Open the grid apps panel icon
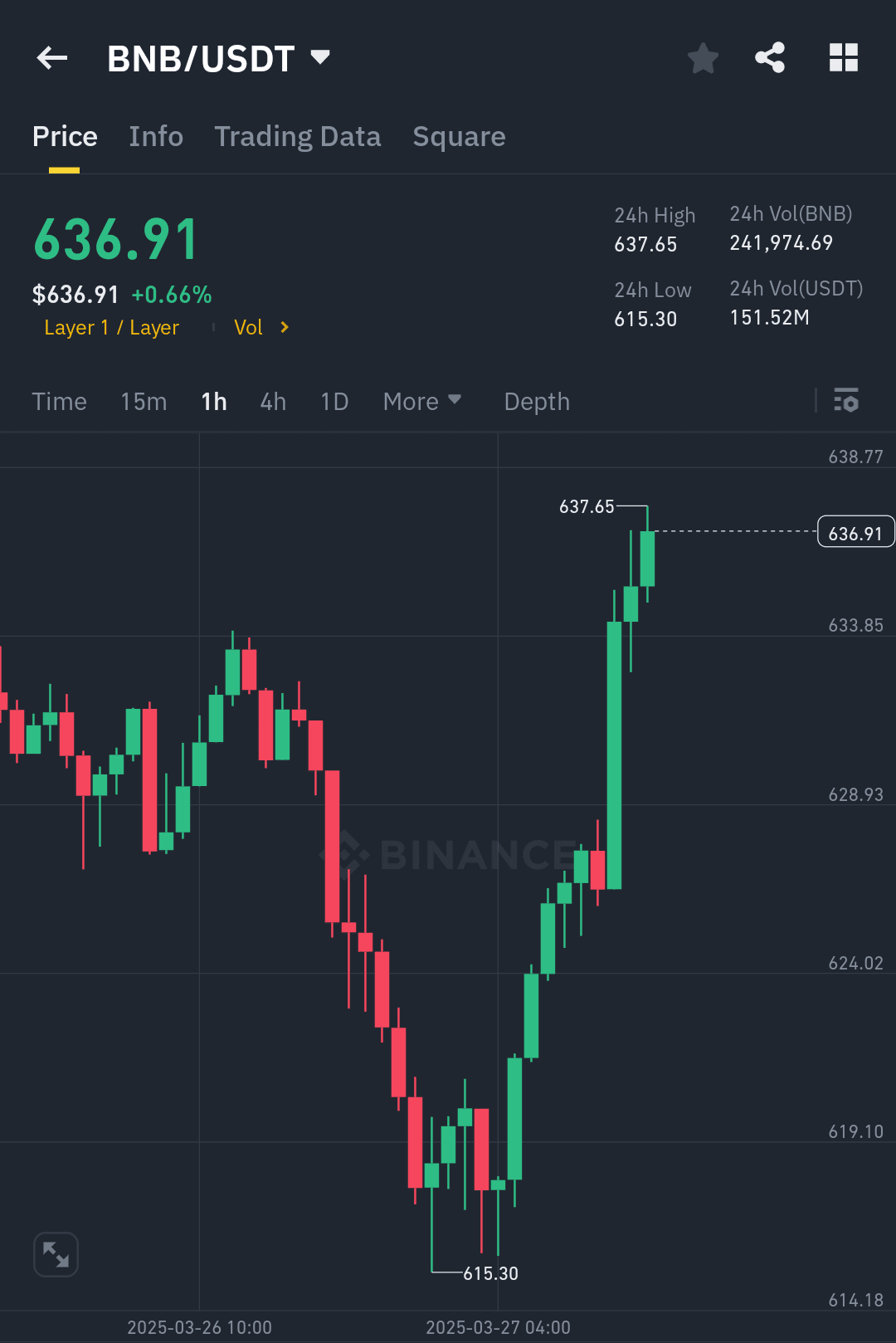 click(x=844, y=57)
